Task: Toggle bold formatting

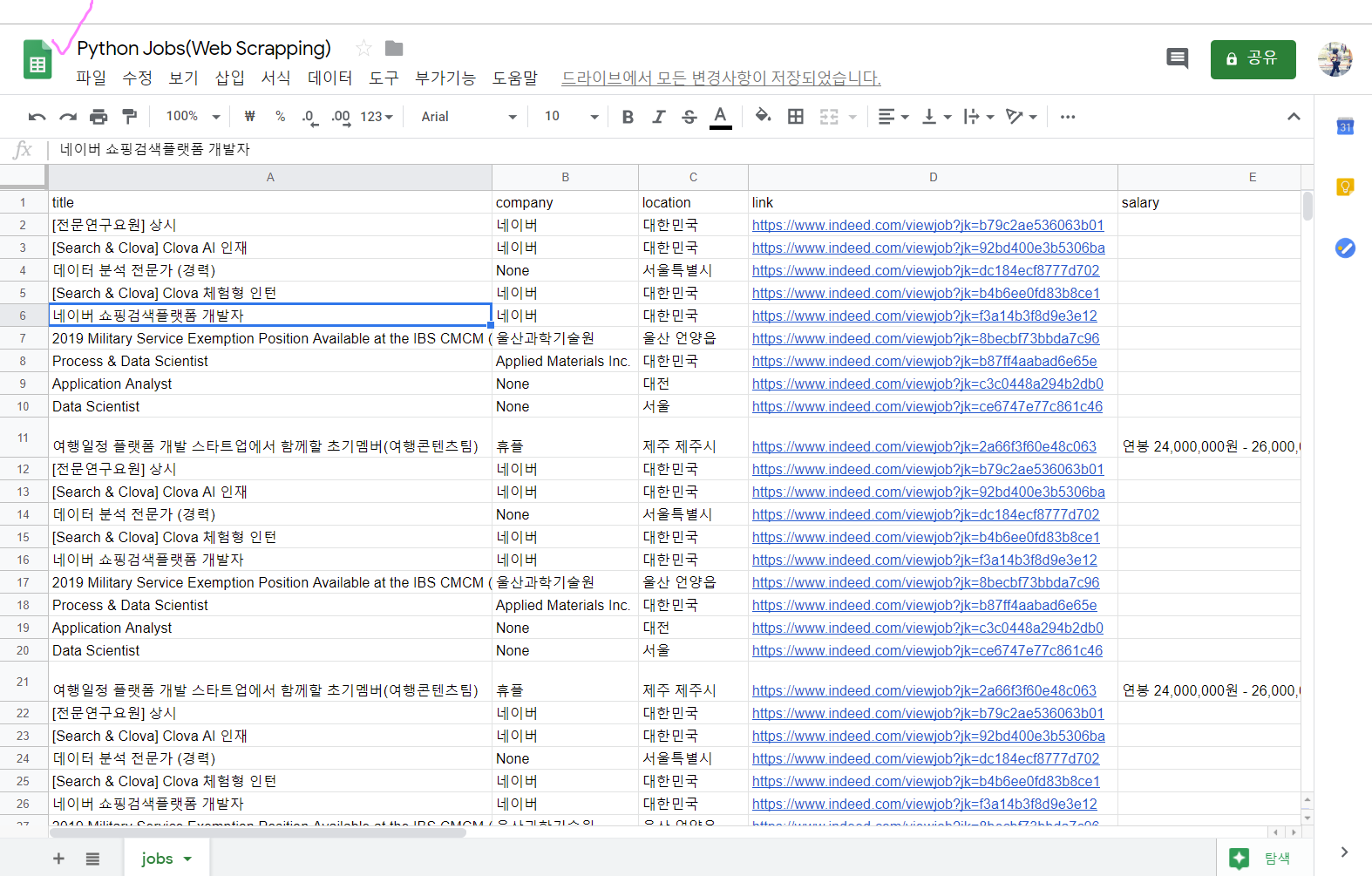Action: (x=628, y=117)
